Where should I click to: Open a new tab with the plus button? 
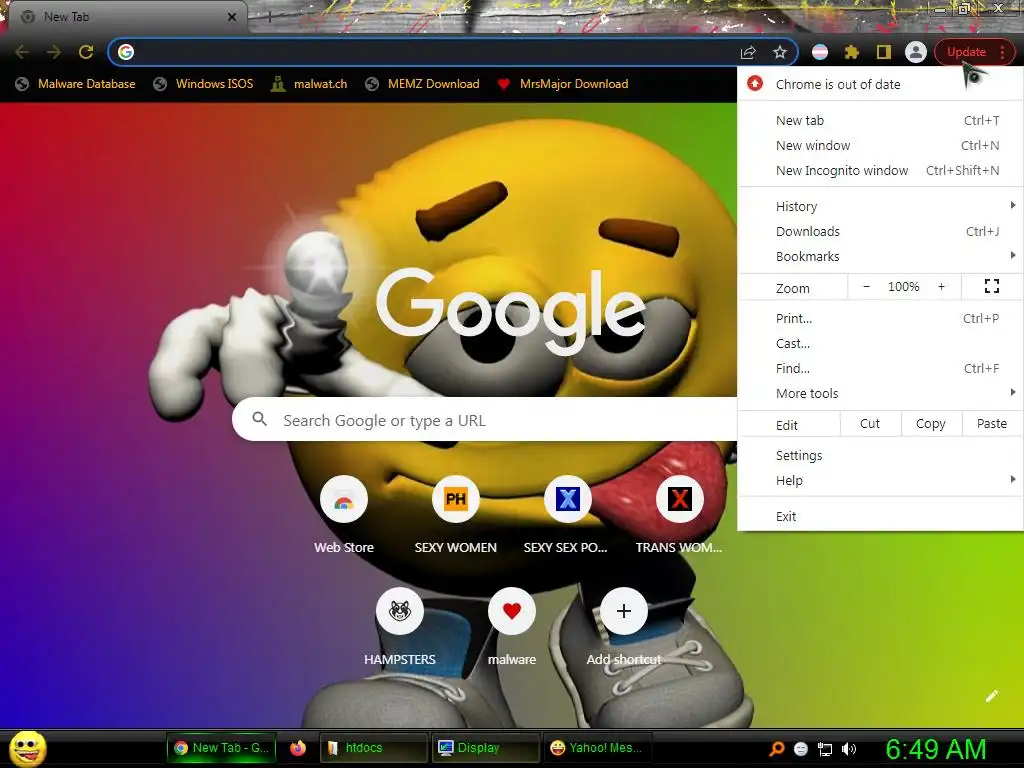pos(269,18)
